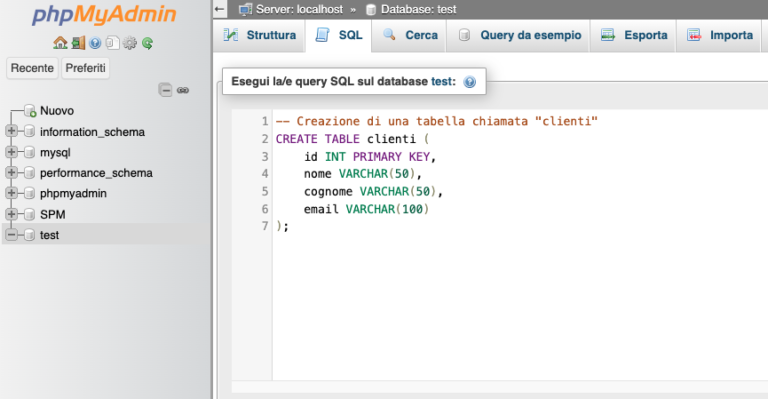768x399 pixels.
Task: Click mysql database cylinder icon
Action: coord(29,152)
